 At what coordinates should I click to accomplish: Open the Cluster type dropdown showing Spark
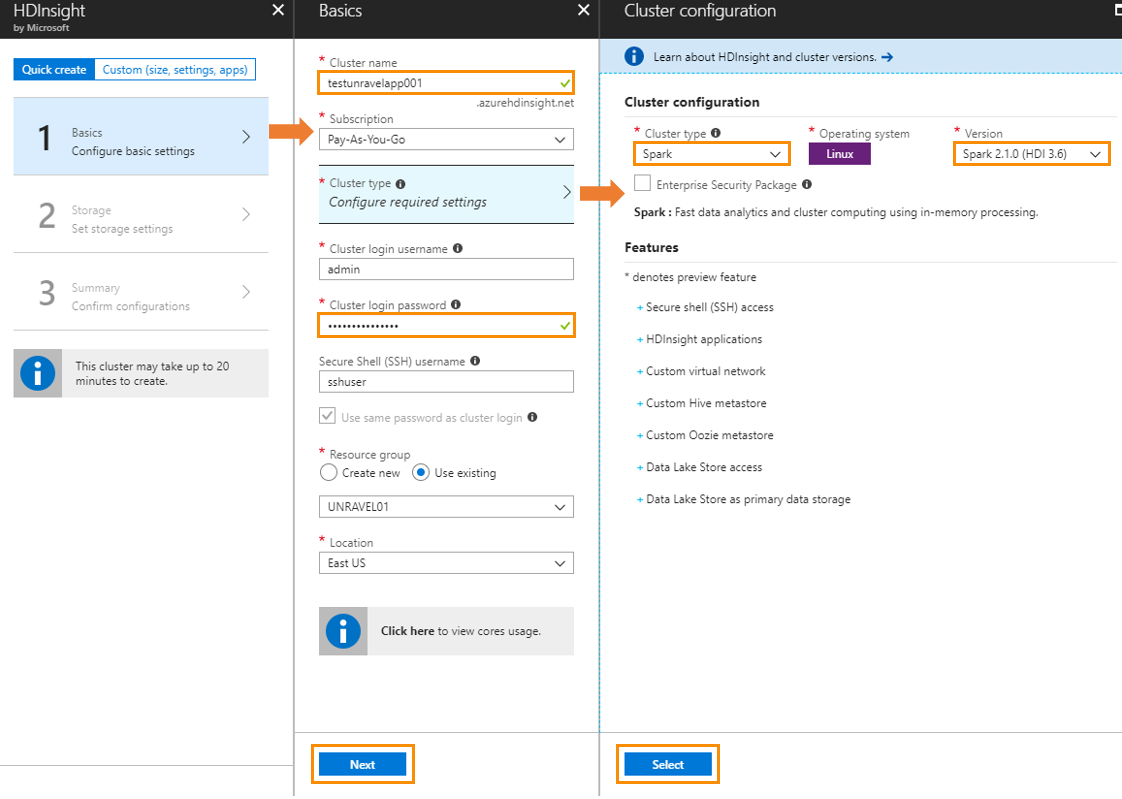click(x=711, y=154)
